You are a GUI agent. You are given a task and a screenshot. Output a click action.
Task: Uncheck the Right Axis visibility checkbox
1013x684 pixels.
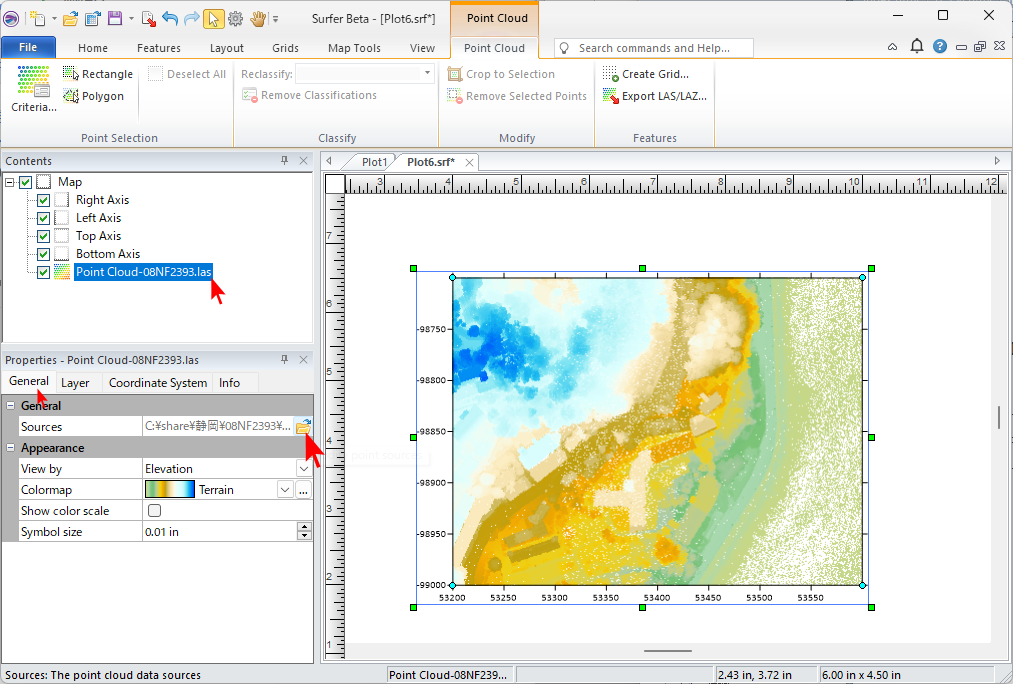(43, 200)
